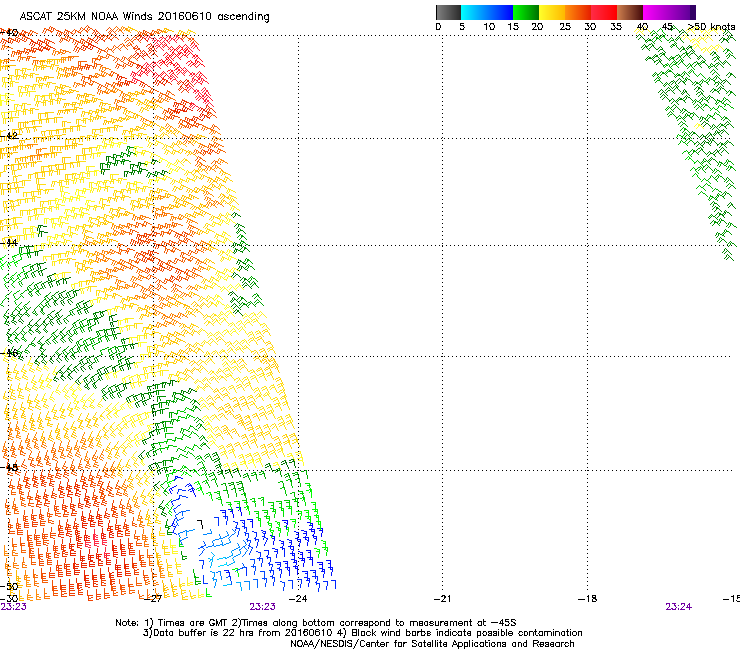This screenshot has height=650, width=740.
Task: Click the longitude label '-21'
Action: 442,599
